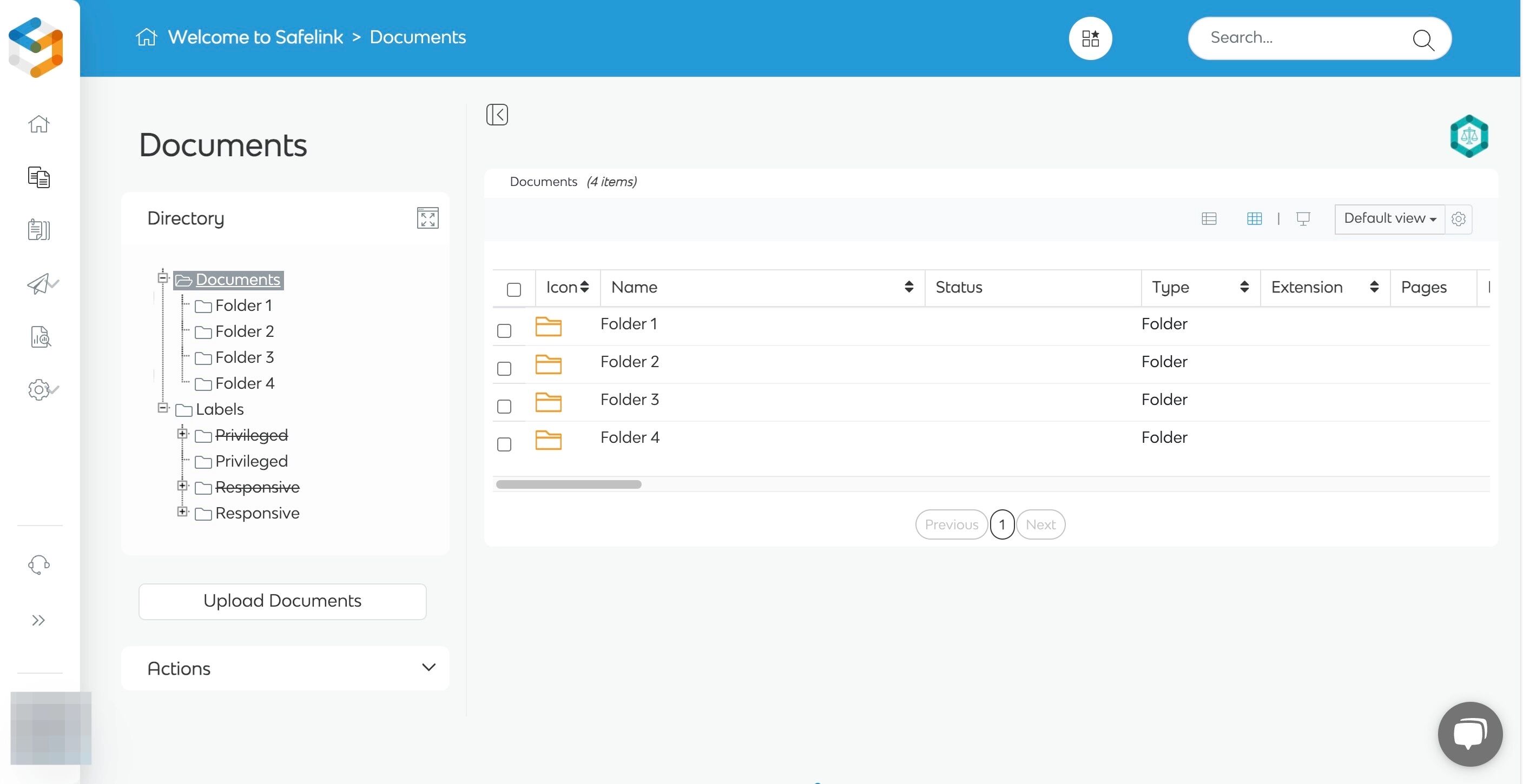Viewport: 1523px width, 784px height.
Task: Click the paper plane send icon
Action: coord(40,284)
